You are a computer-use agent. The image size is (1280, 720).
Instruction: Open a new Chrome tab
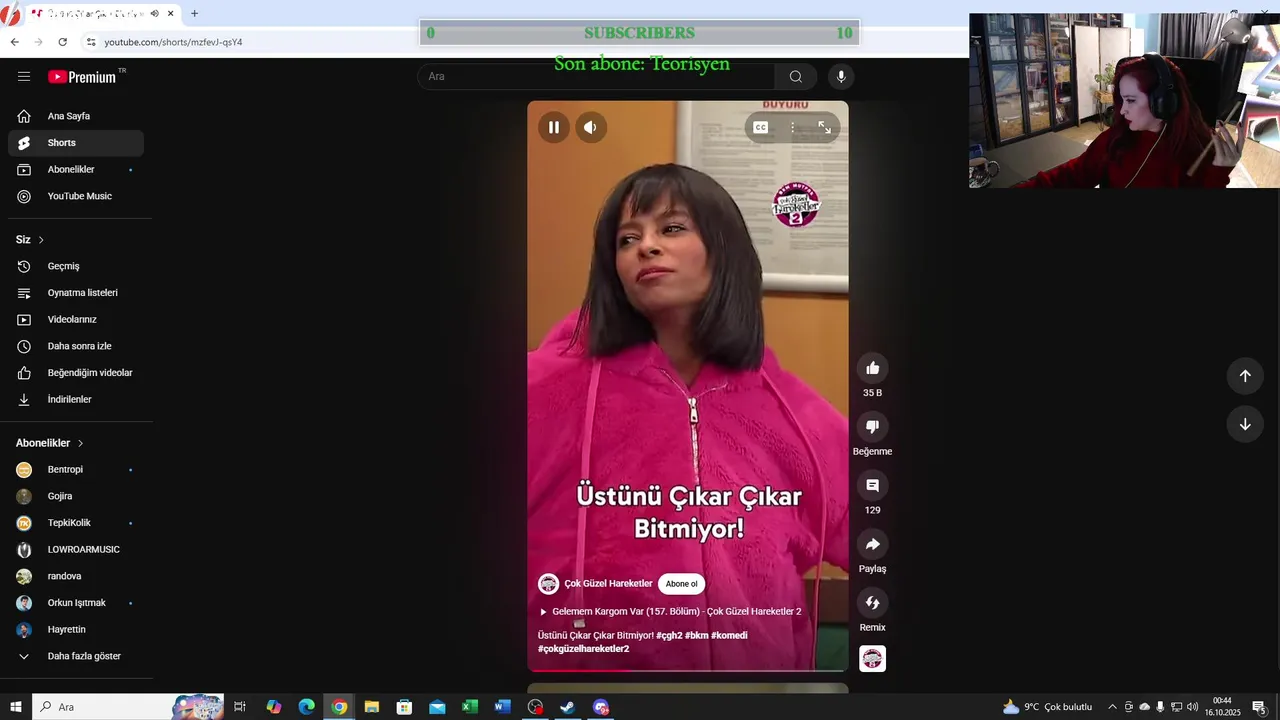click(x=194, y=14)
